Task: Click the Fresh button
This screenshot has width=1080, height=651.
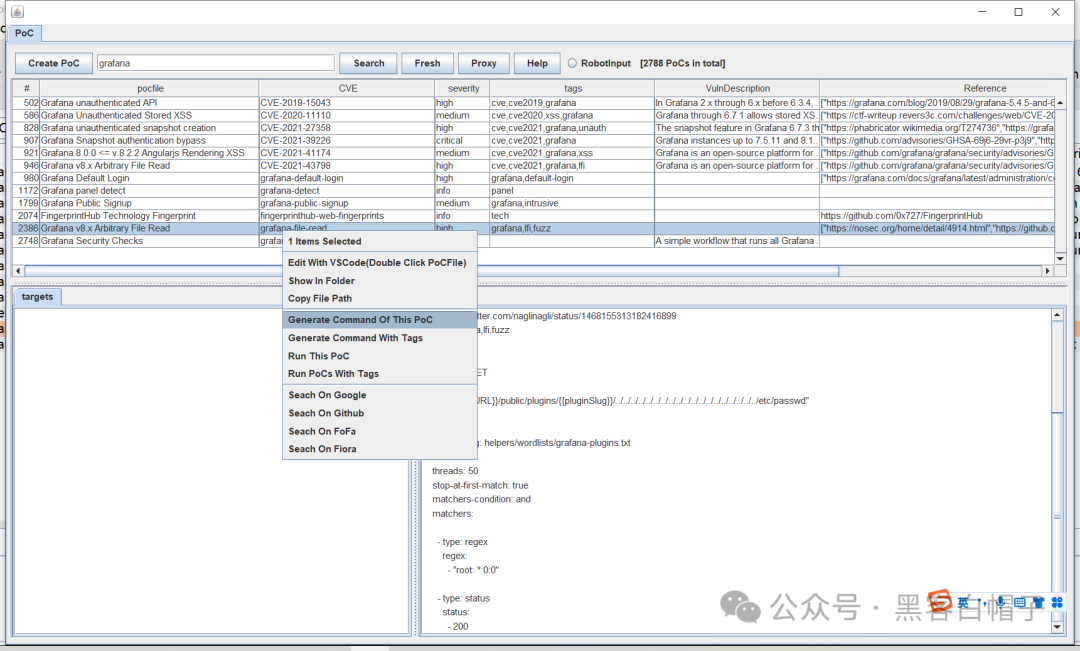Action: [427, 63]
